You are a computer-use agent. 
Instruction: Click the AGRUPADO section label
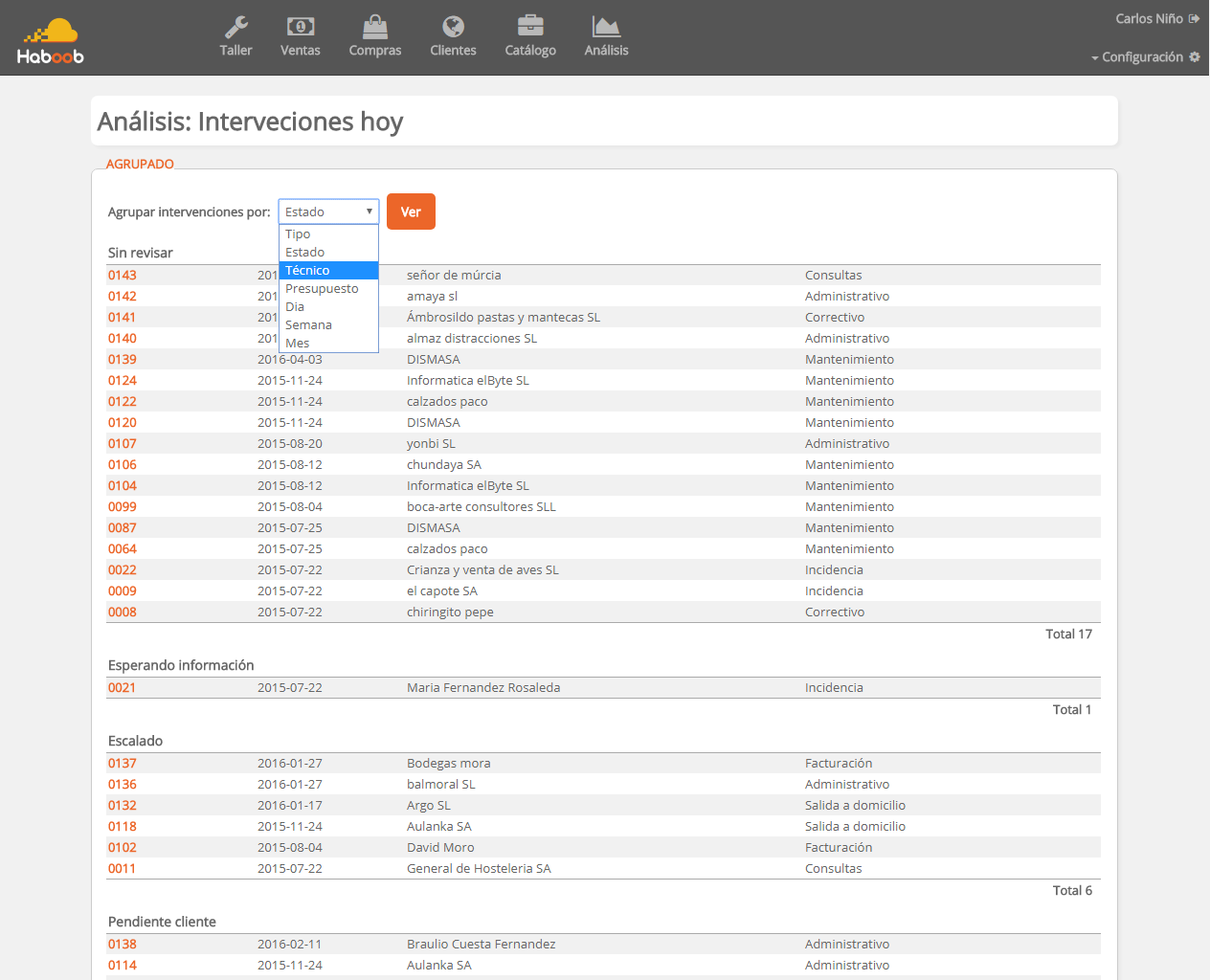coord(140,164)
